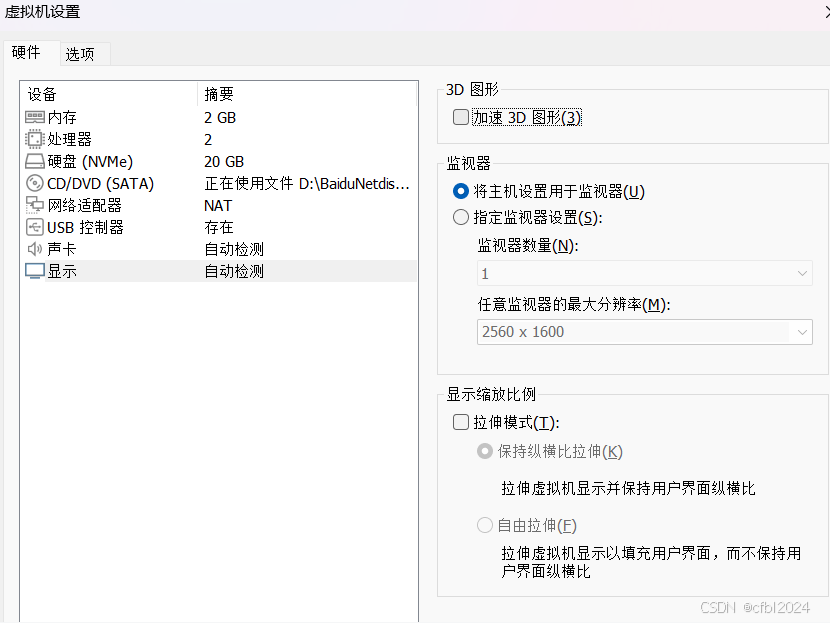Enable the 加速 3D 图形 checkbox
Viewport: 830px width, 623px height.
point(461,117)
